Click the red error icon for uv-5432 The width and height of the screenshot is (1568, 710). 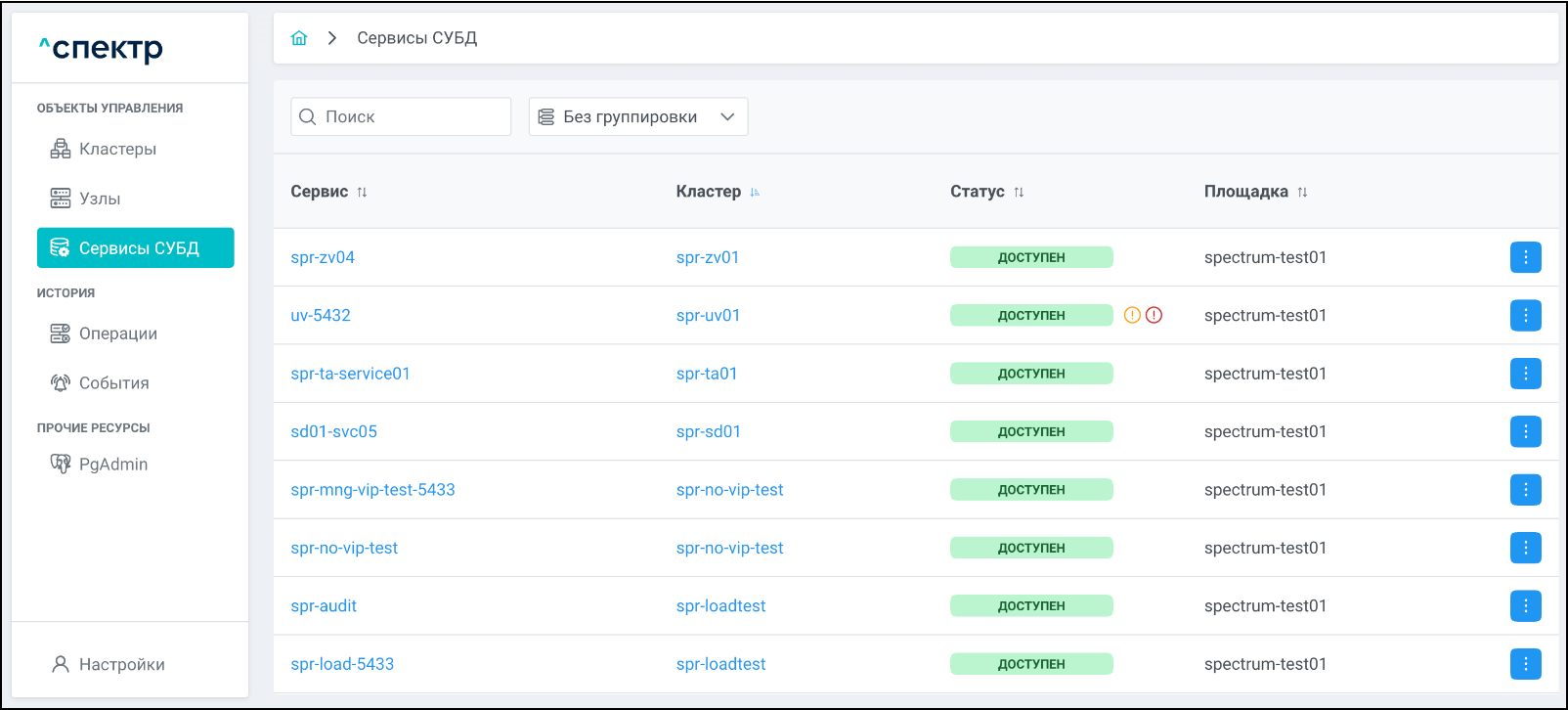[1154, 315]
